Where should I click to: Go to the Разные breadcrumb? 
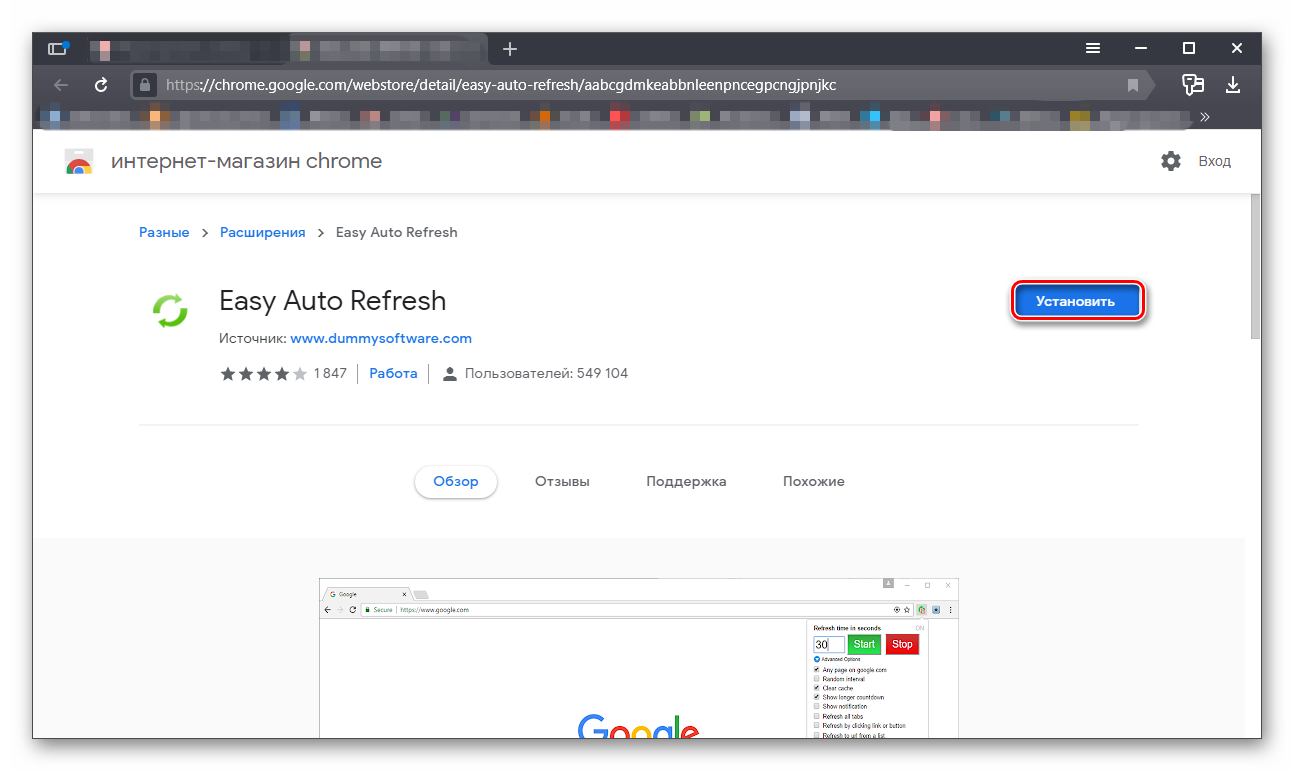click(x=164, y=232)
